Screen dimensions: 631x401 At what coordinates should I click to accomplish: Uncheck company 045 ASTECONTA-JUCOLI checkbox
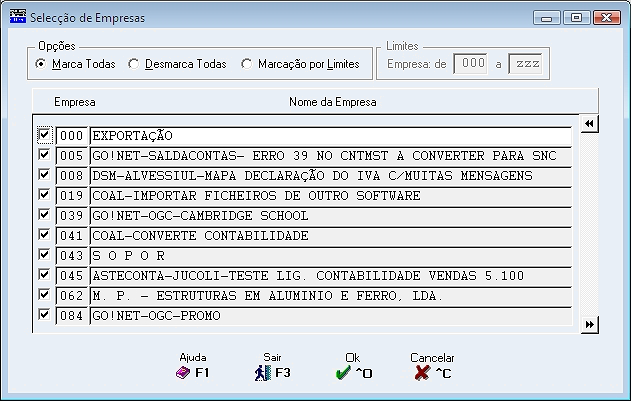coord(44,275)
